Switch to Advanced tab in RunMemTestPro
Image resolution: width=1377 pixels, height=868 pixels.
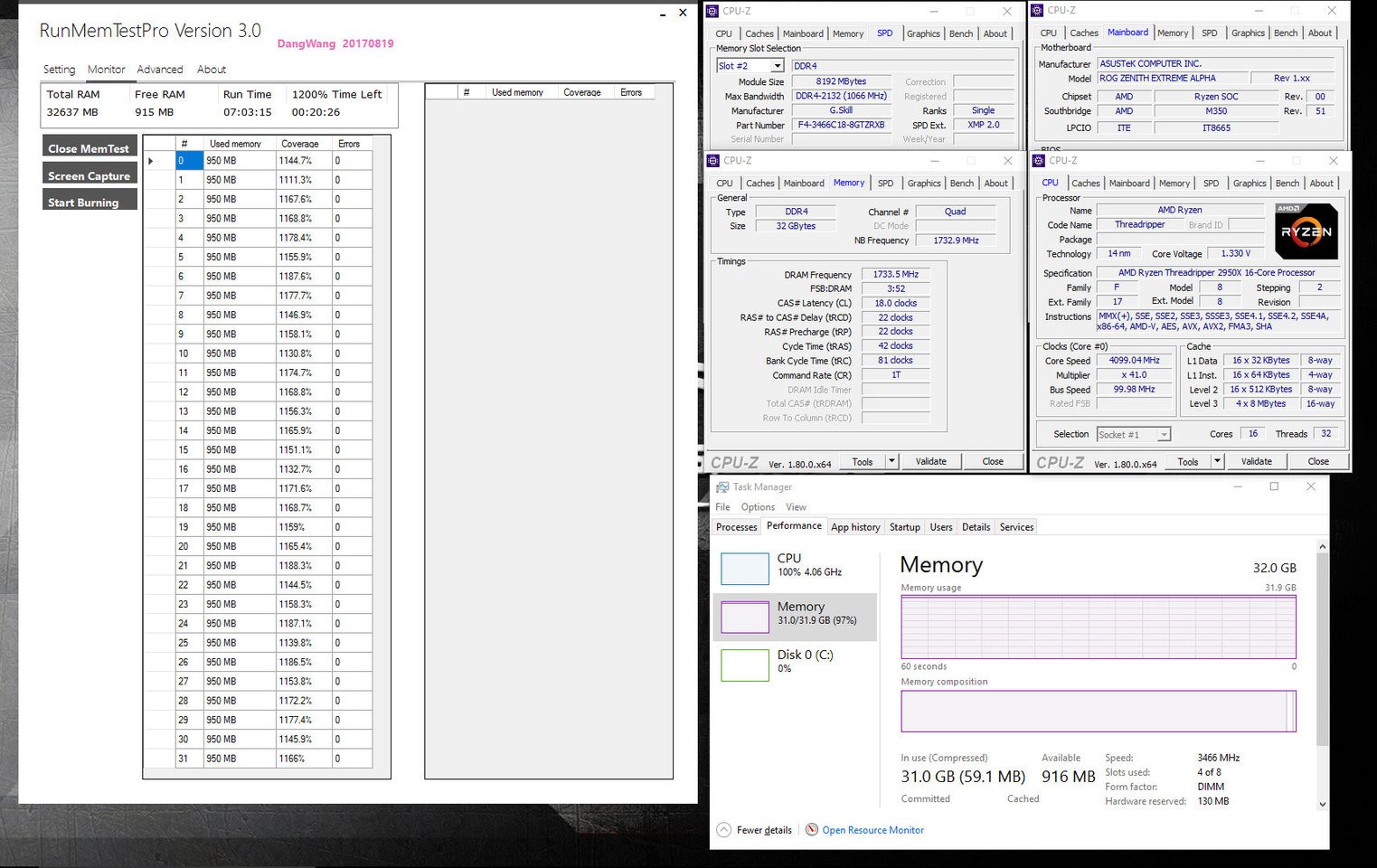[x=159, y=70]
